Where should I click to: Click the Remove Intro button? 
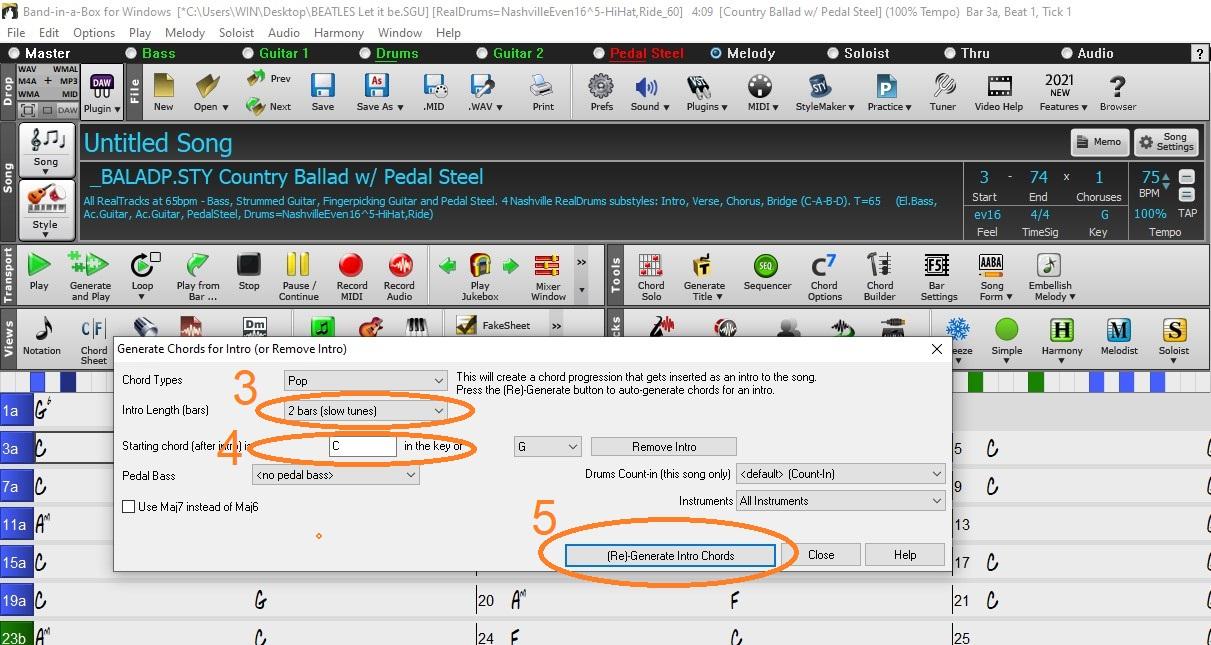[x=663, y=447]
